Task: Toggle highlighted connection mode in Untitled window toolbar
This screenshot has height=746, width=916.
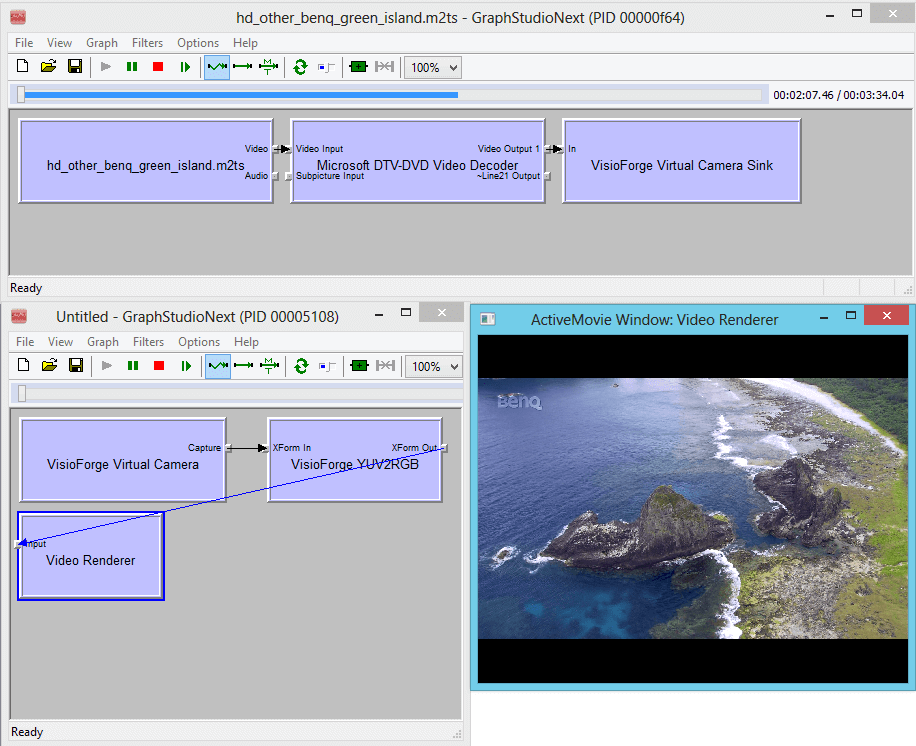Action: coord(218,366)
